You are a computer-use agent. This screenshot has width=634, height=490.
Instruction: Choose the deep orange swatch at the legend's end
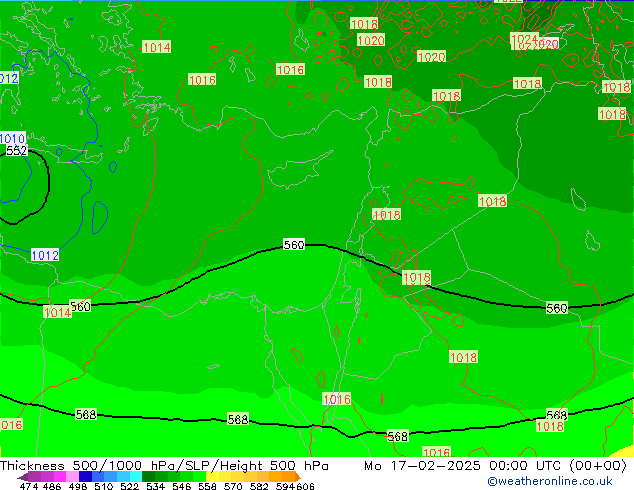(x=298, y=476)
